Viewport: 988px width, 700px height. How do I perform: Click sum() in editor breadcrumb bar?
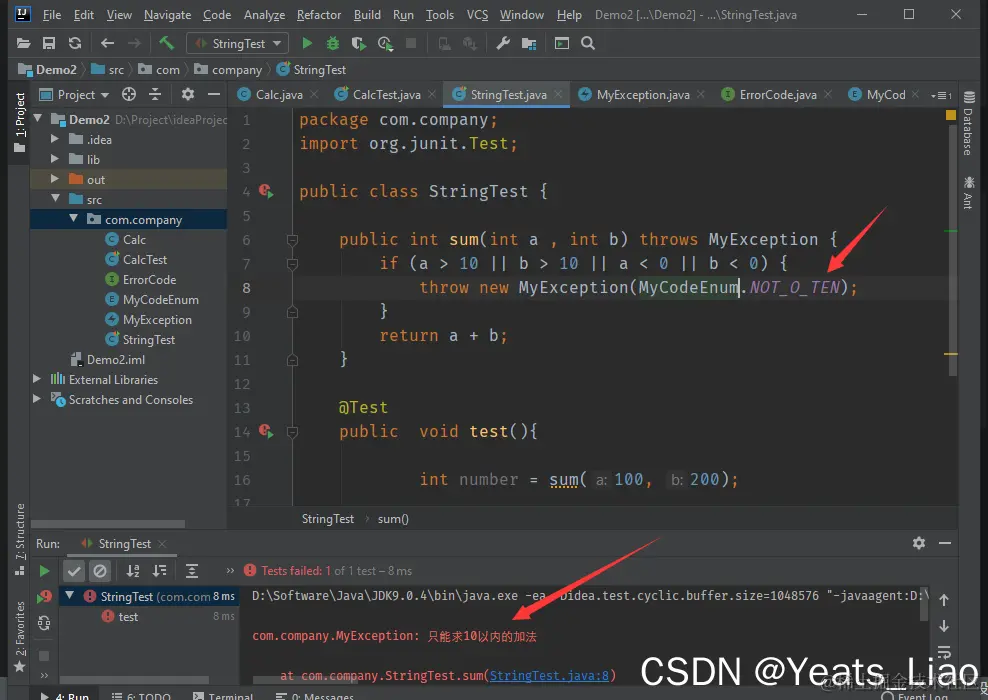click(393, 519)
